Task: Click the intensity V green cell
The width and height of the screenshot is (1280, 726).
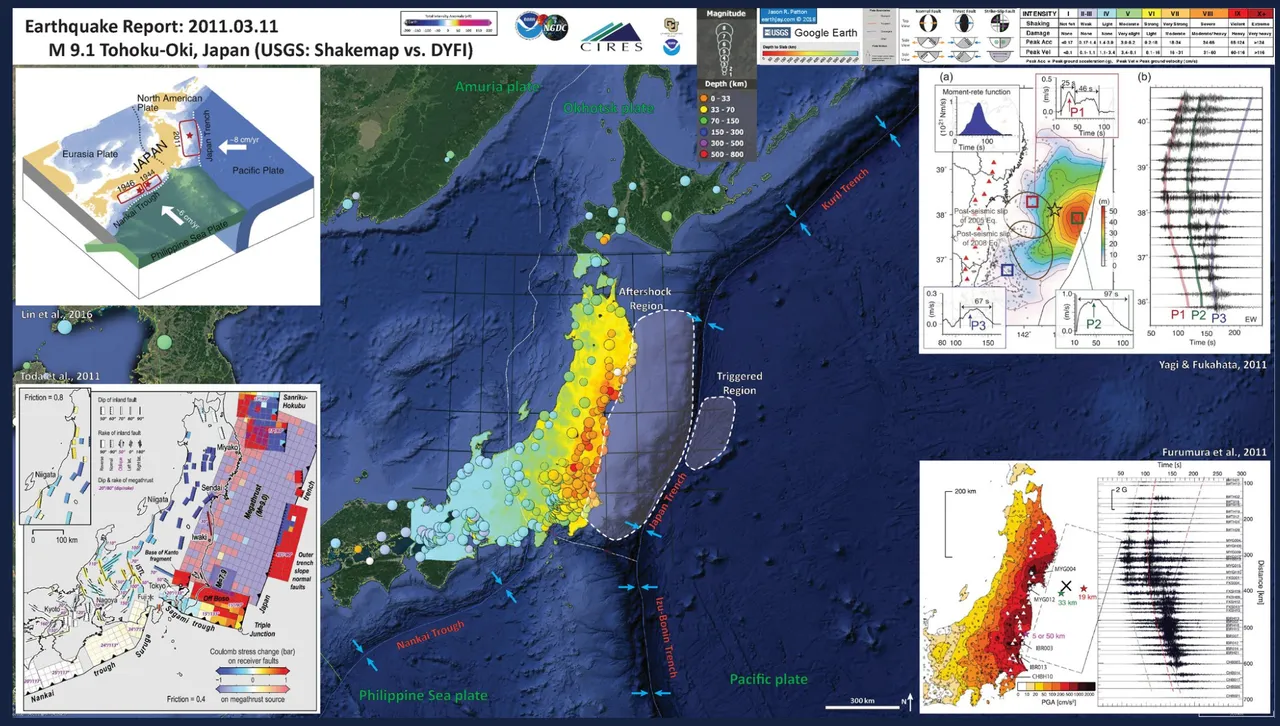Action: click(x=1127, y=14)
